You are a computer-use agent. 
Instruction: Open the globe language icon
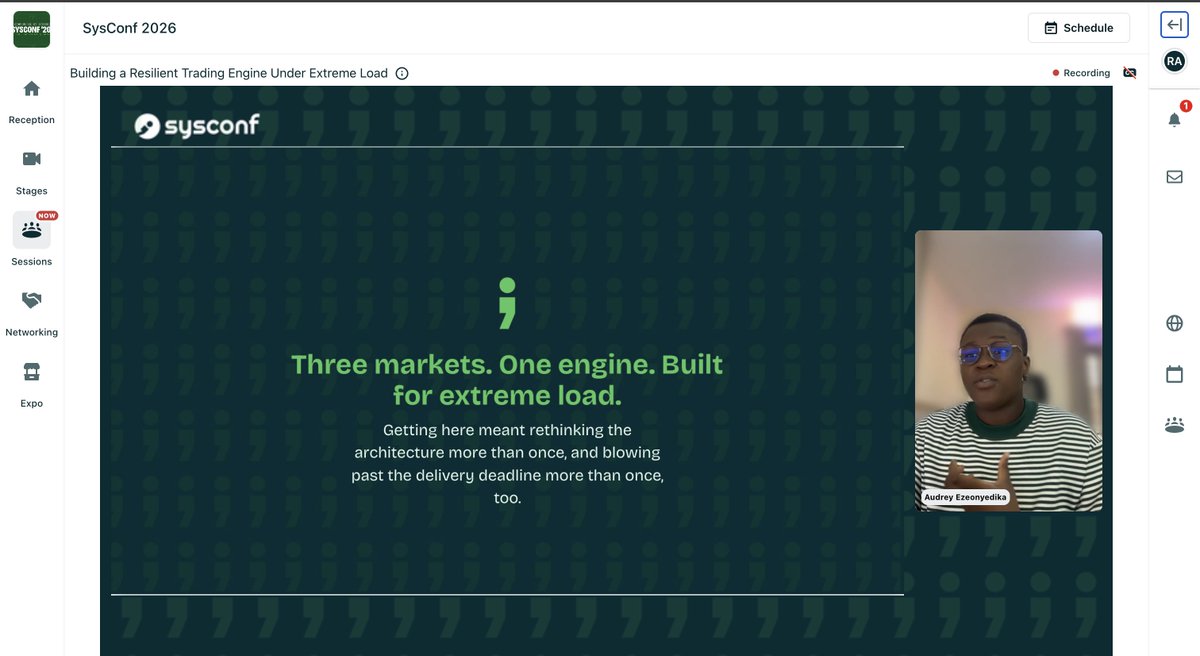pos(1174,323)
